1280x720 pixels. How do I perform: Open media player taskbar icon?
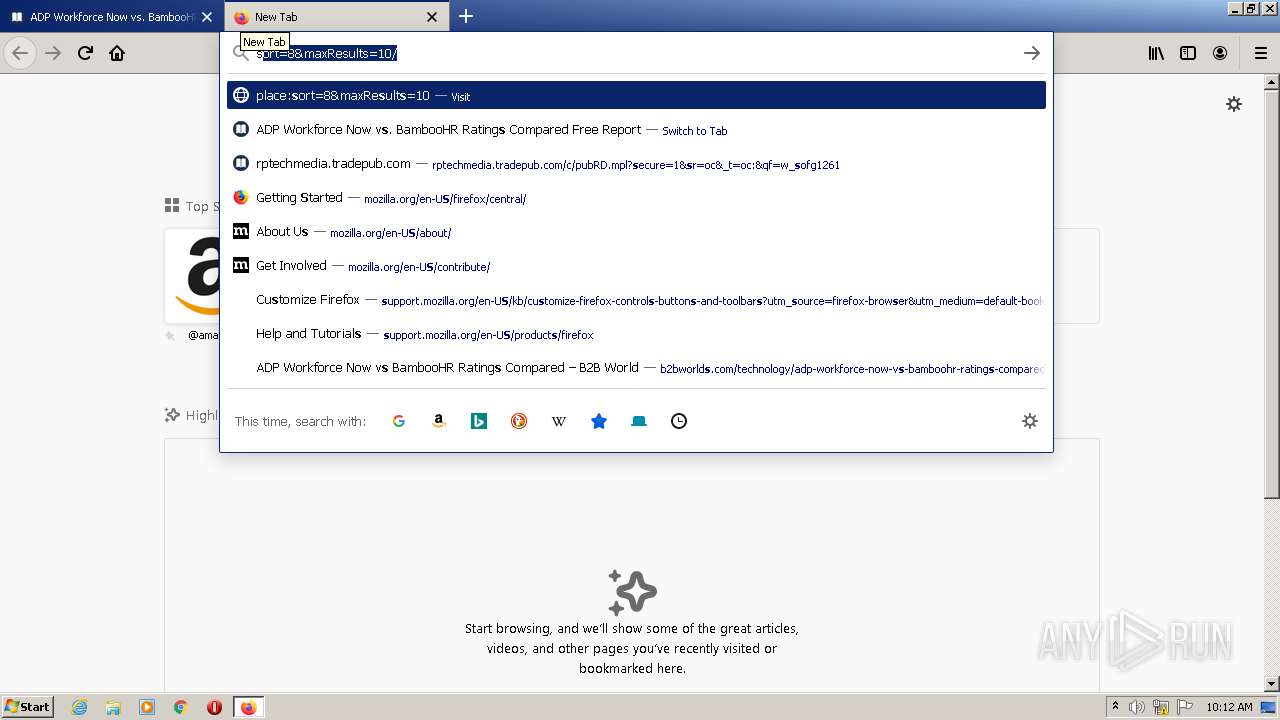click(147, 707)
